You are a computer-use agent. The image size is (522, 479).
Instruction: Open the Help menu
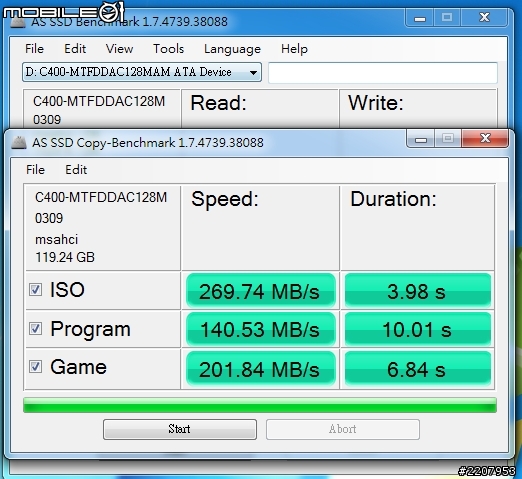[x=294, y=49]
